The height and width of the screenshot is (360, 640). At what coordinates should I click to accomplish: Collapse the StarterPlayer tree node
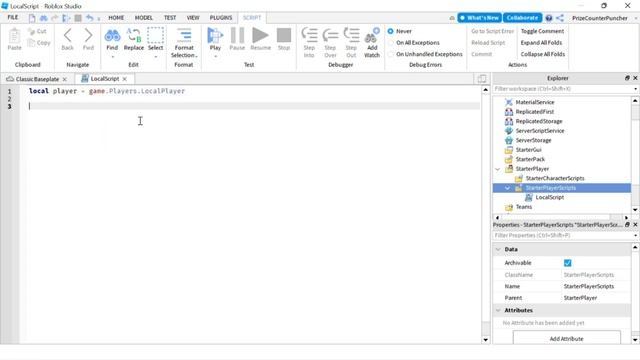pos(498,169)
